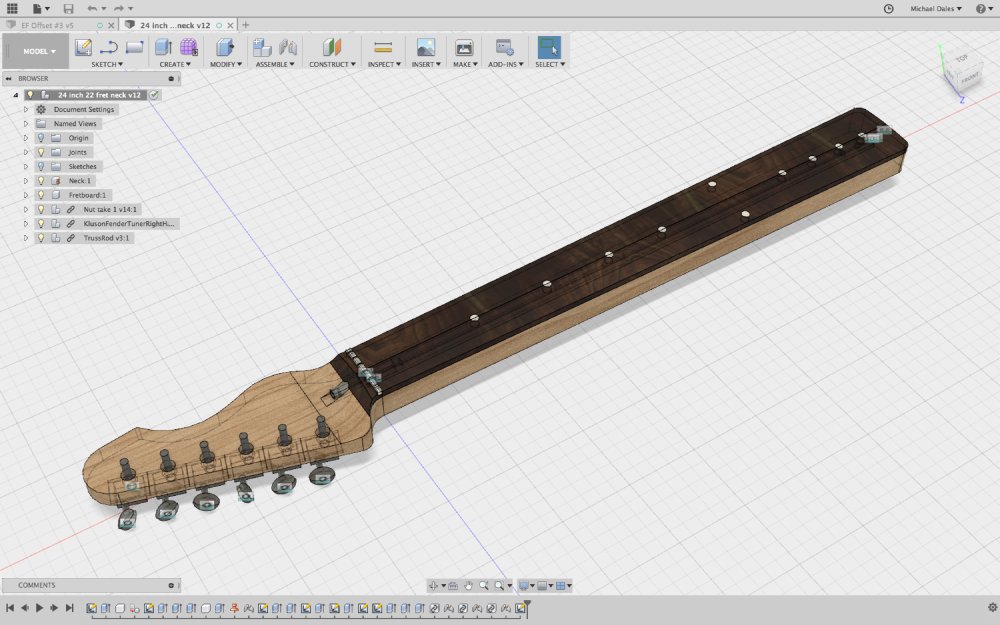Choose the Offset Plane construct icon
Viewport: 1000px width, 625px height.
click(x=332, y=47)
